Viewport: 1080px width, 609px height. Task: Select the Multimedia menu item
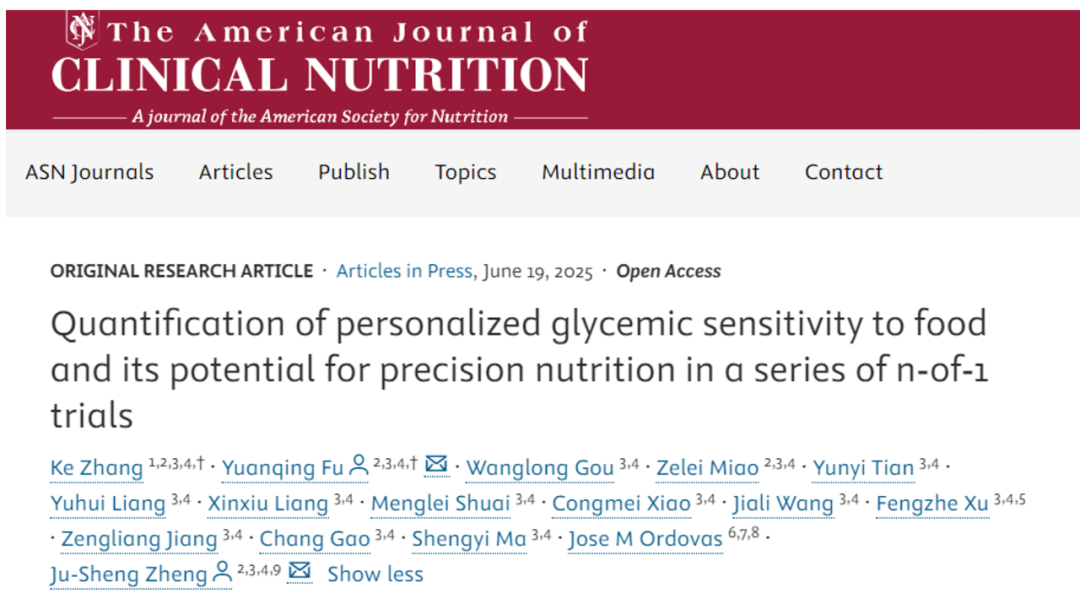[x=599, y=172]
